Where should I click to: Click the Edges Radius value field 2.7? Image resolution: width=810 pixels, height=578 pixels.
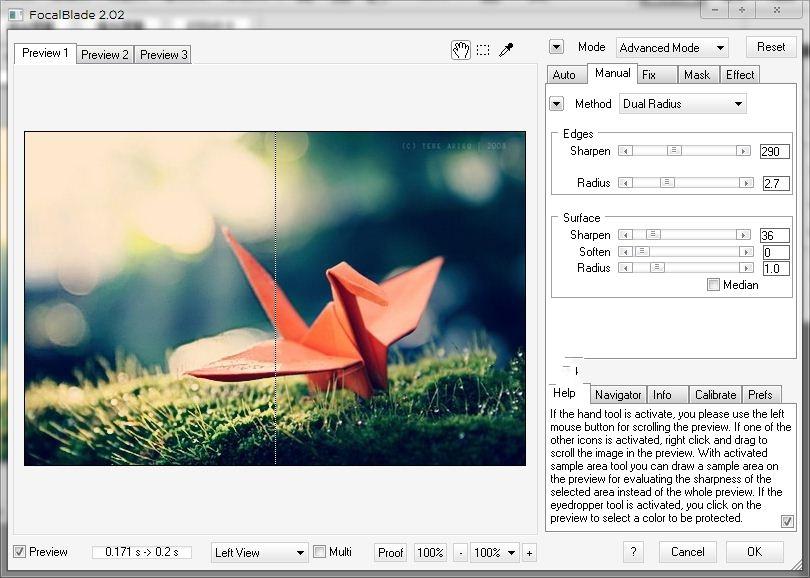776,183
